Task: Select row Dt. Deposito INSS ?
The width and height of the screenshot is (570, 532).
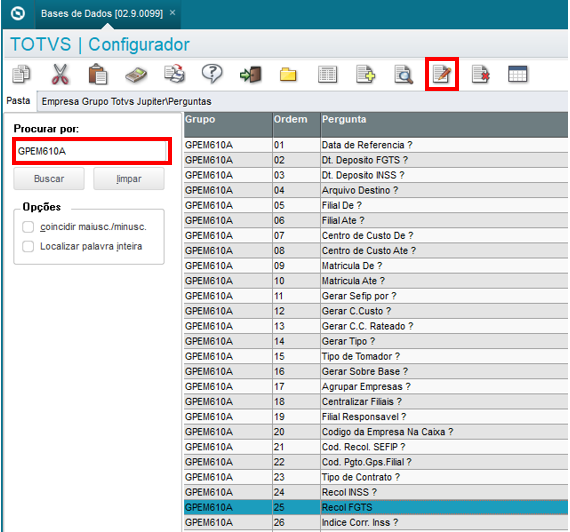Action: (x=376, y=175)
